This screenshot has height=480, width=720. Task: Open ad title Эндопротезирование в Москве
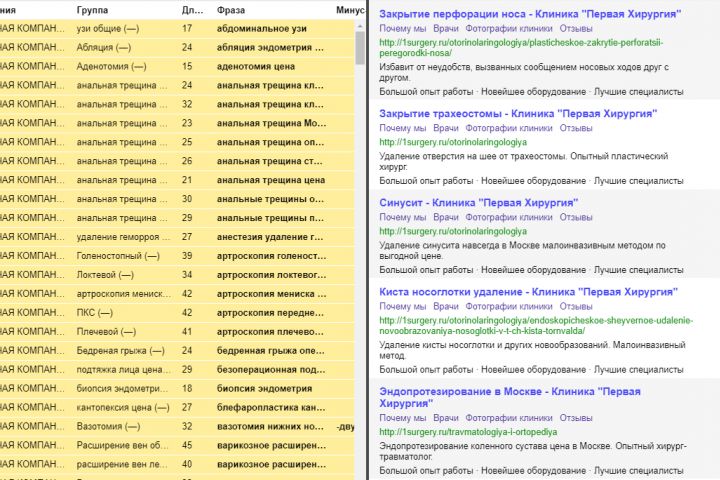click(510, 397)
